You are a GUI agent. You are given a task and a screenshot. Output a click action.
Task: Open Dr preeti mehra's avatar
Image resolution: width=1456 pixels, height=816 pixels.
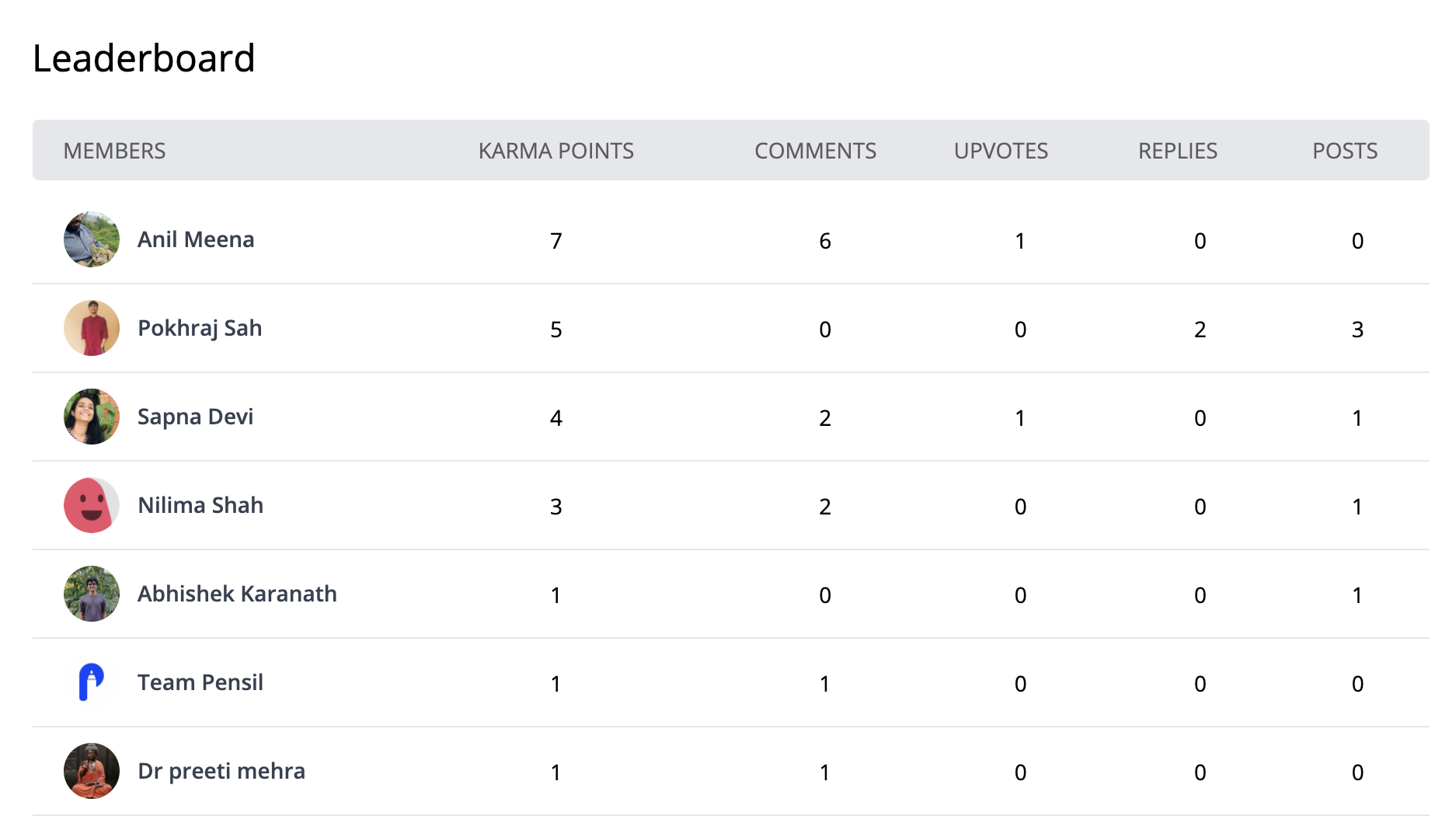pyautogui.click(x=92, y=771)
